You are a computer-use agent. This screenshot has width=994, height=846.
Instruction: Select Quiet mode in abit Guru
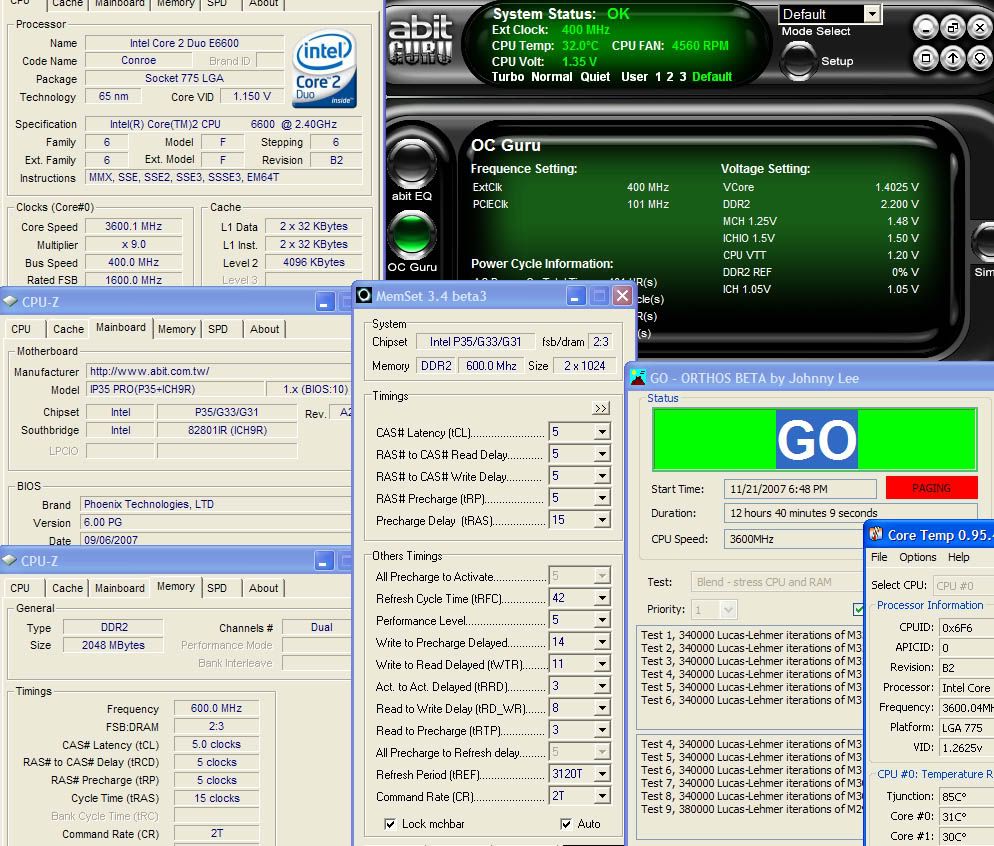595,77
